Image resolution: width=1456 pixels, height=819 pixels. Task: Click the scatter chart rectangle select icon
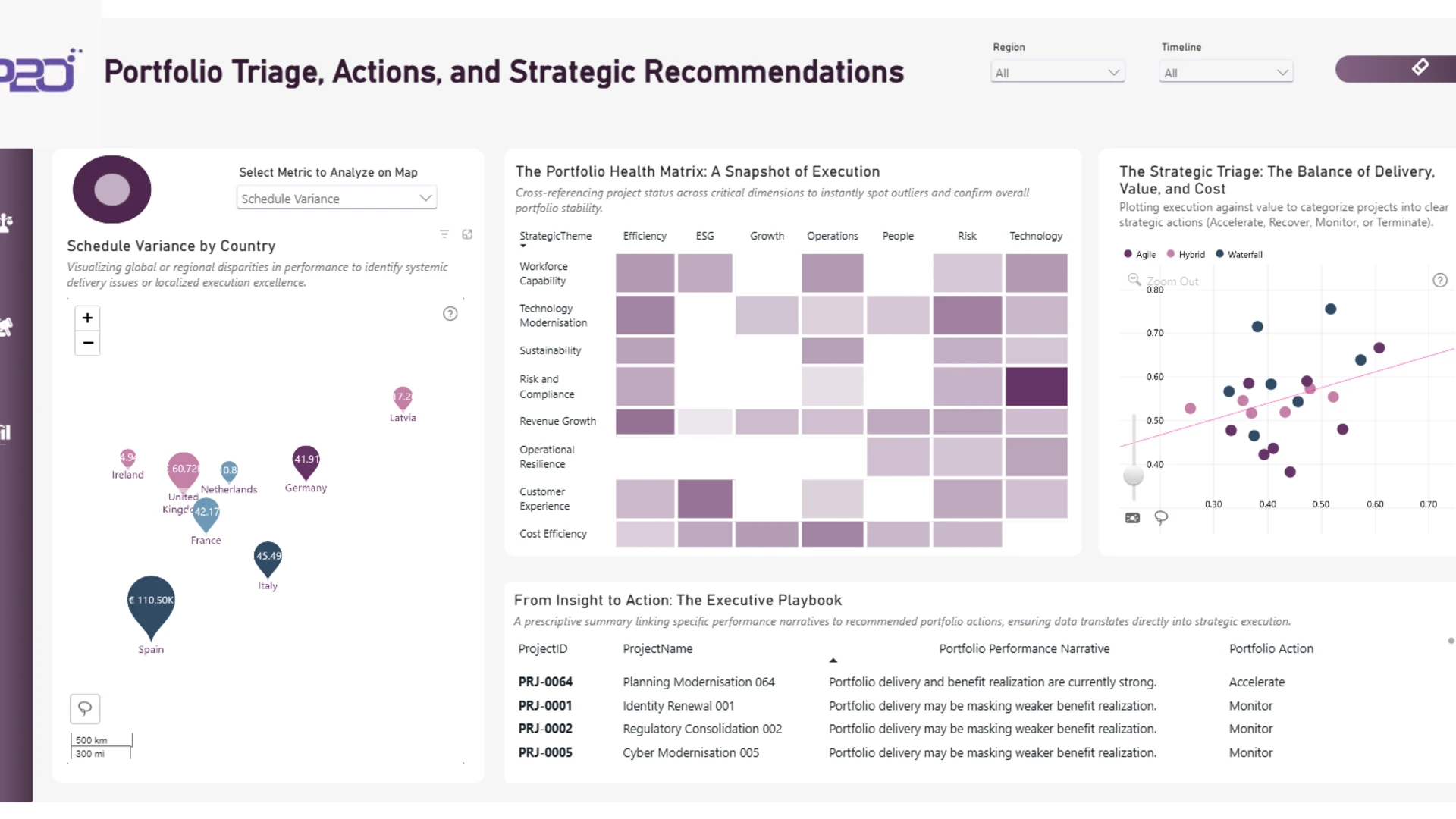[1132, 518]
